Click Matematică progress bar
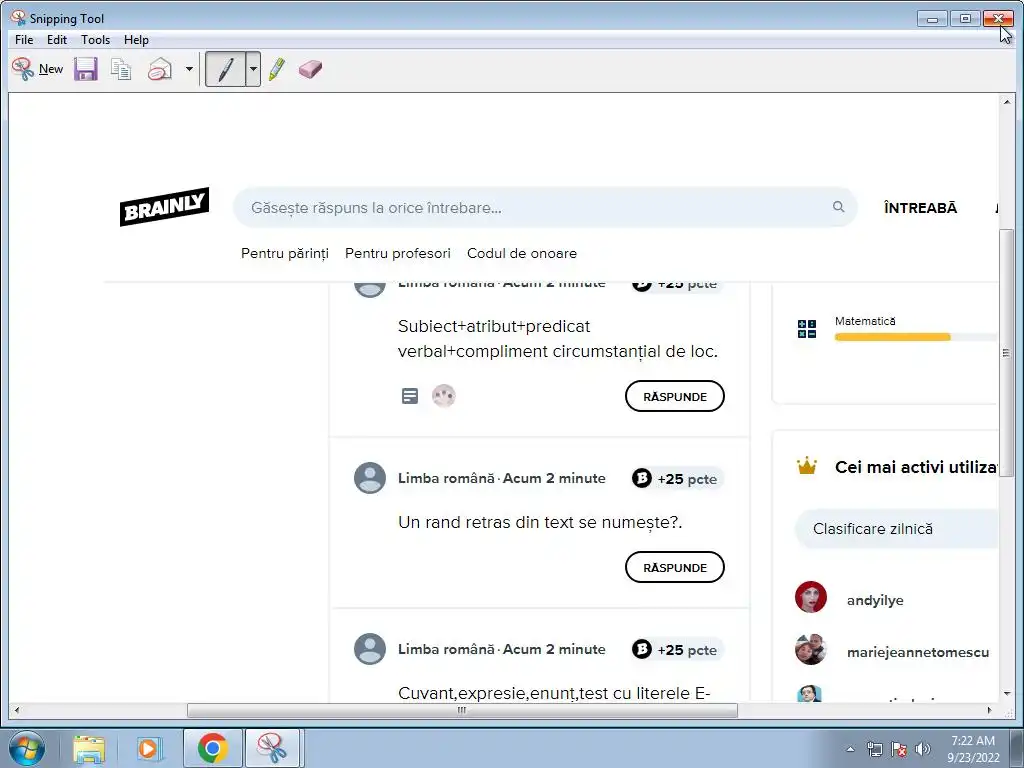 tap(916, 337)
